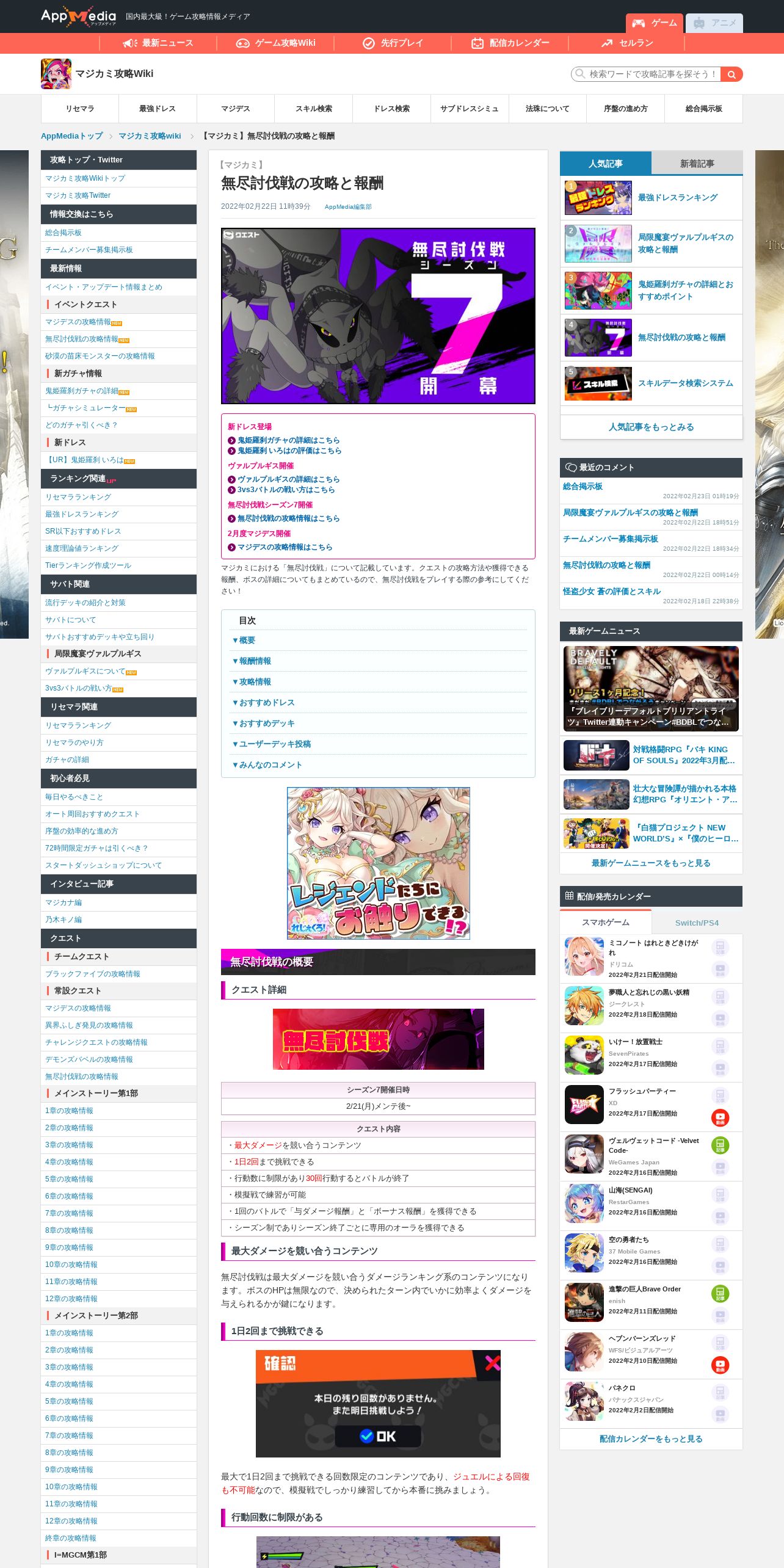Screen dimensions: 784x1568
Task: Click the AppMedia編集部 author link
Action: click(348, 207)
